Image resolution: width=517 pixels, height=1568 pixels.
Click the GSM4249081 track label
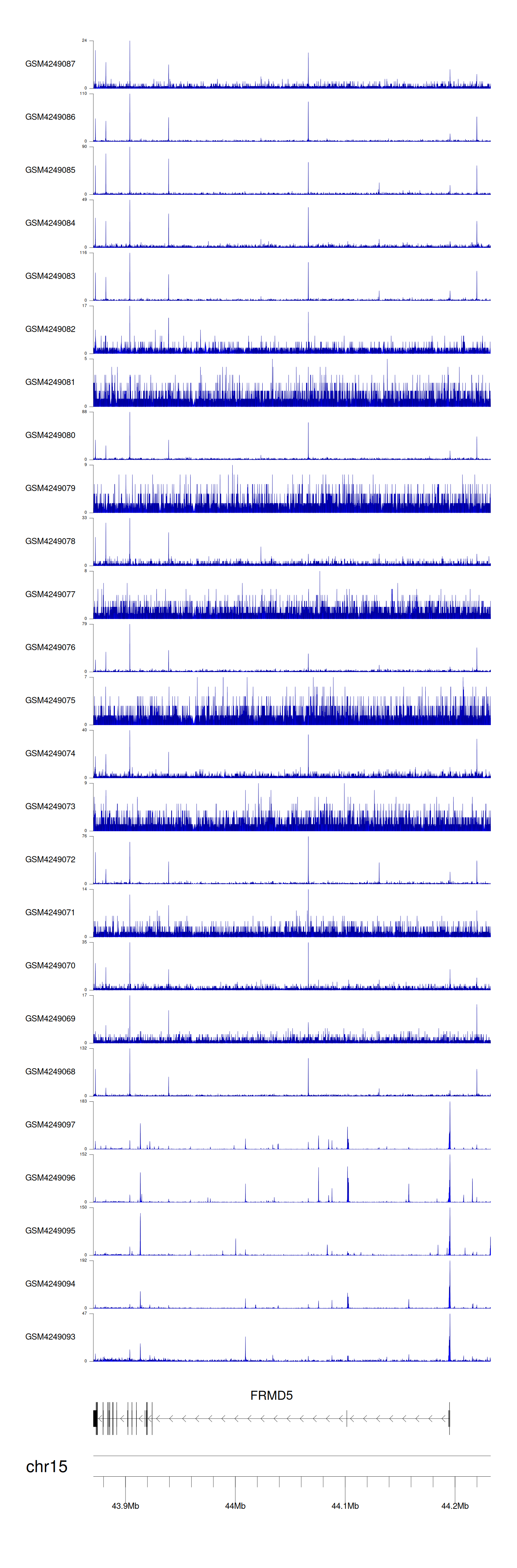point(50,382)
